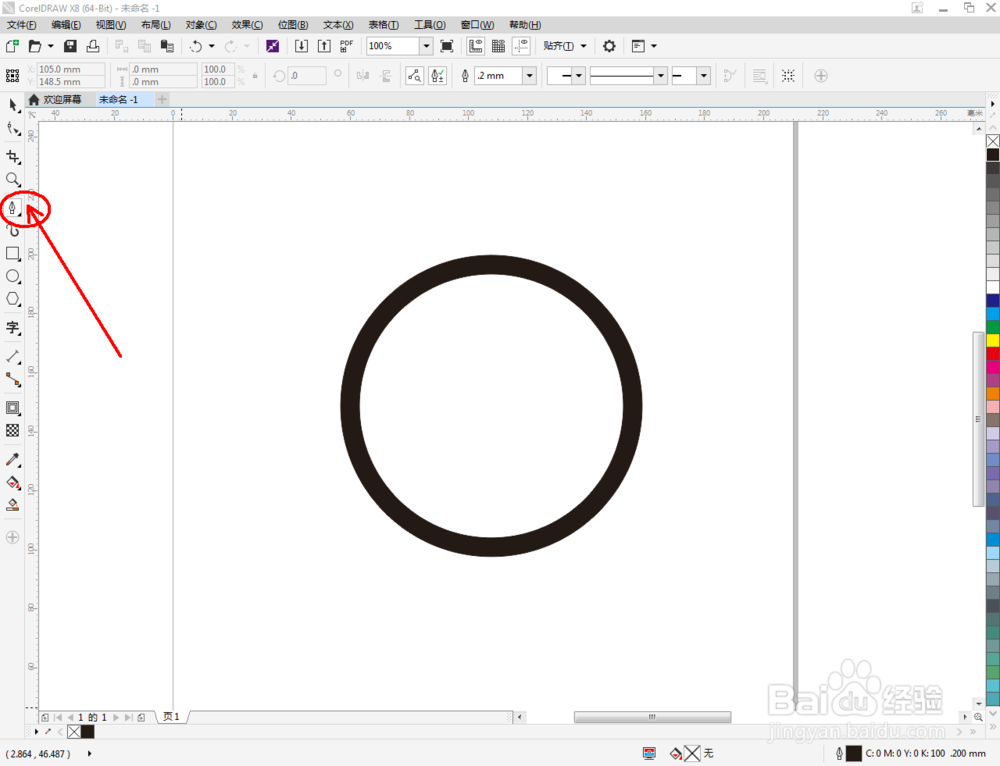
Task: Select the Freehand pen tool
Action: pos(13,208)
